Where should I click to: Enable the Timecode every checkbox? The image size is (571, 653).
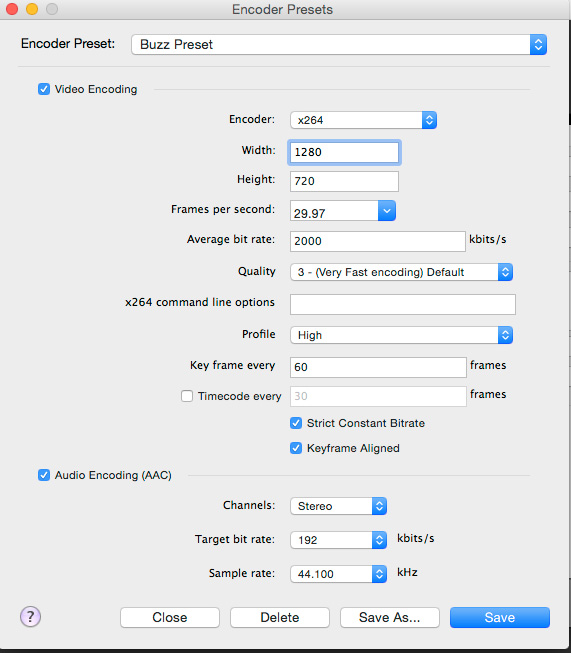point(187,396)
